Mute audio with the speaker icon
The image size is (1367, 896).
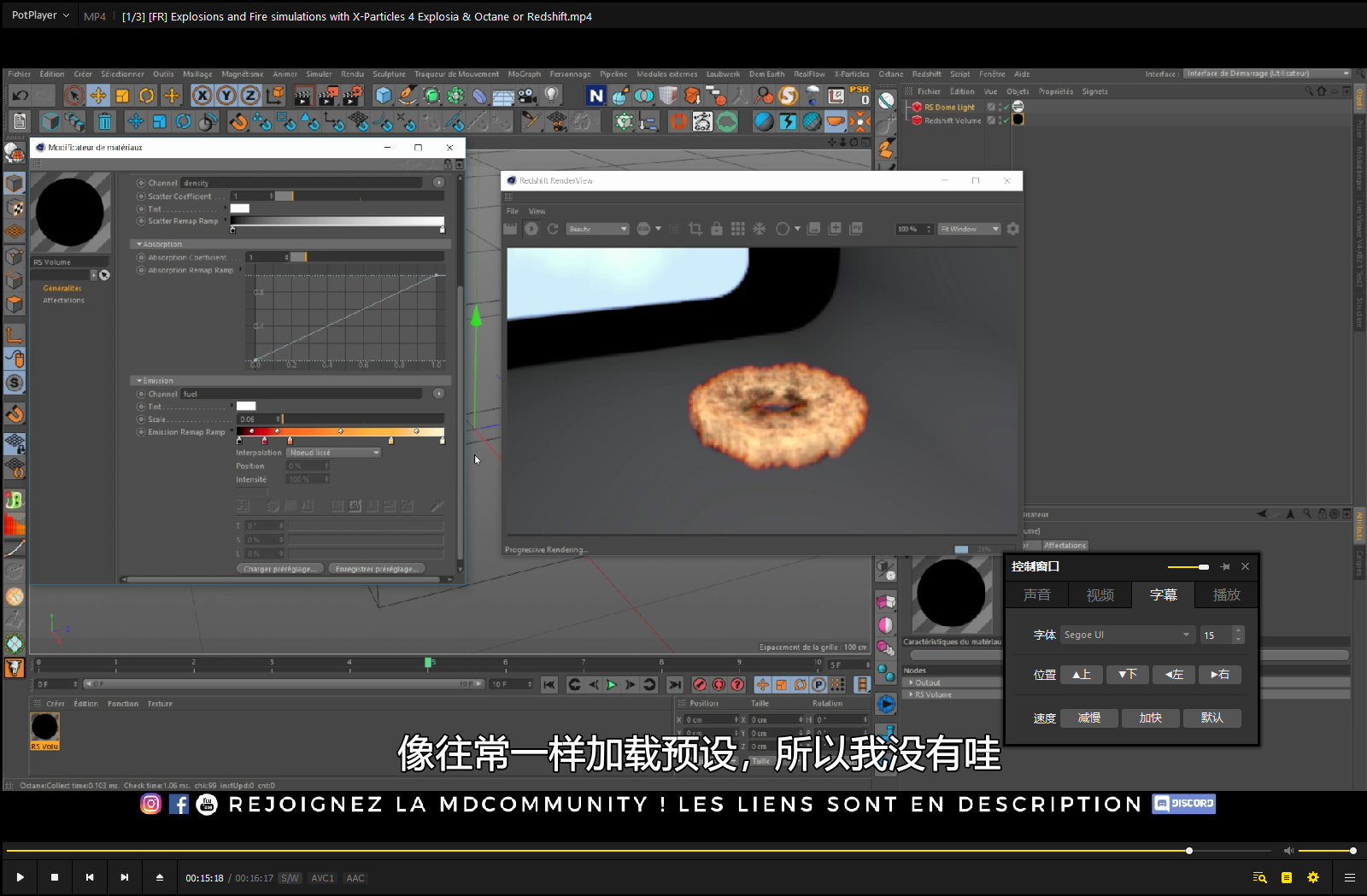pyautogui.click(x=1288, y=851)
